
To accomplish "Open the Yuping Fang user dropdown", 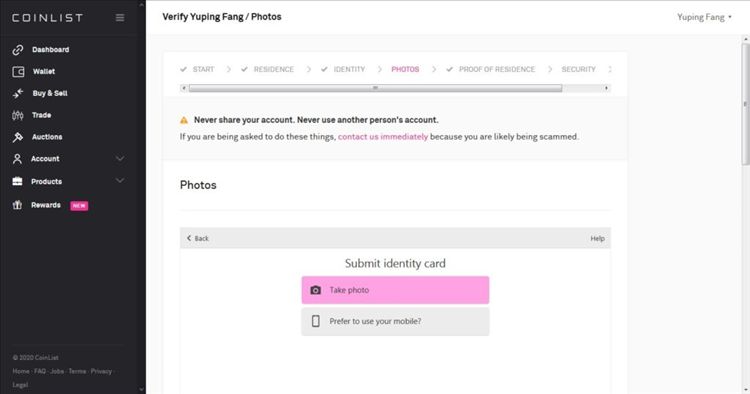I will point(704,17).
